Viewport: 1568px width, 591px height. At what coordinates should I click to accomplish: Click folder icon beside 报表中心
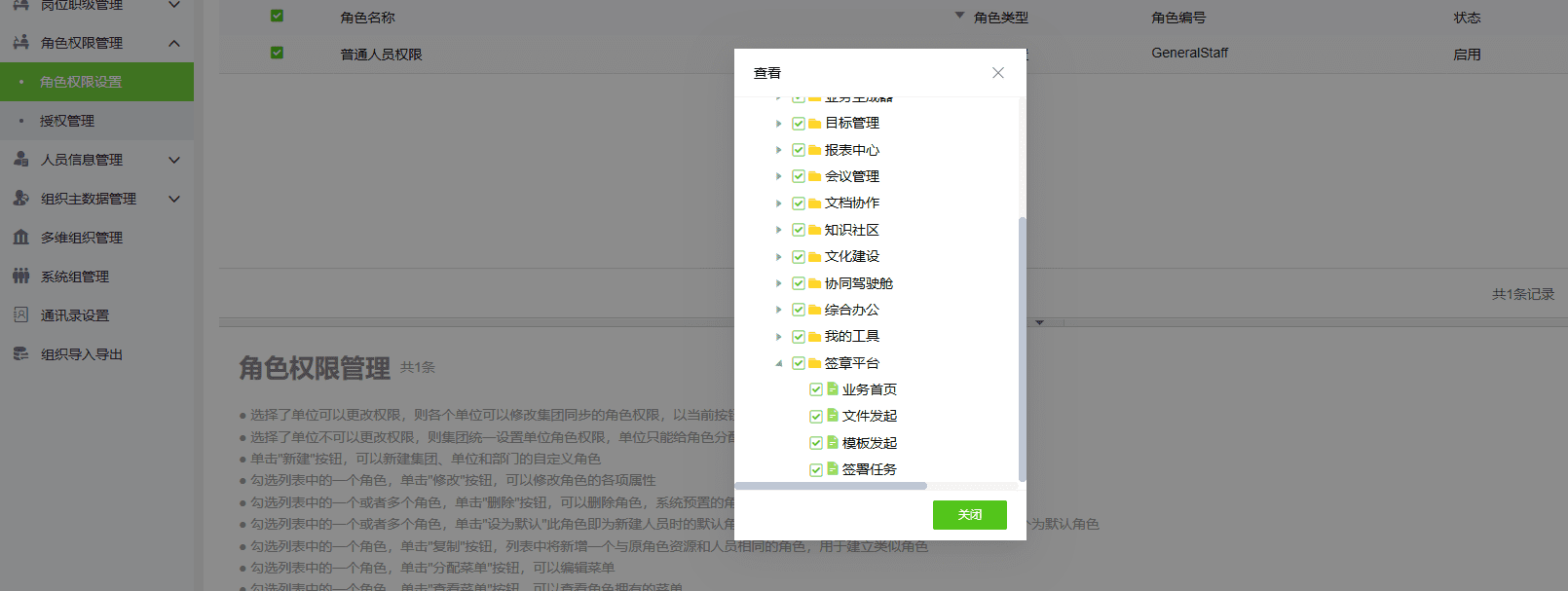click(x=814, y=150)
